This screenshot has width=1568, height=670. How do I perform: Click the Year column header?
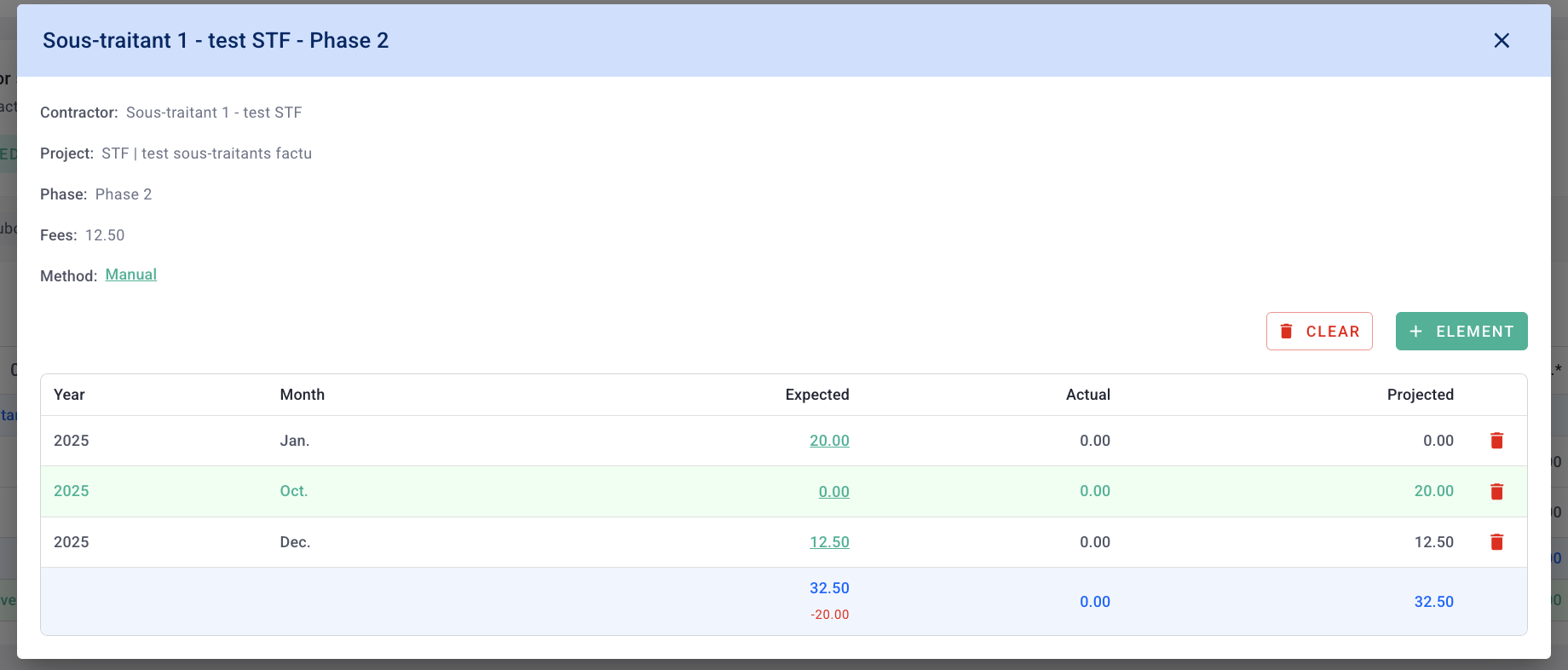pos(69,395)
